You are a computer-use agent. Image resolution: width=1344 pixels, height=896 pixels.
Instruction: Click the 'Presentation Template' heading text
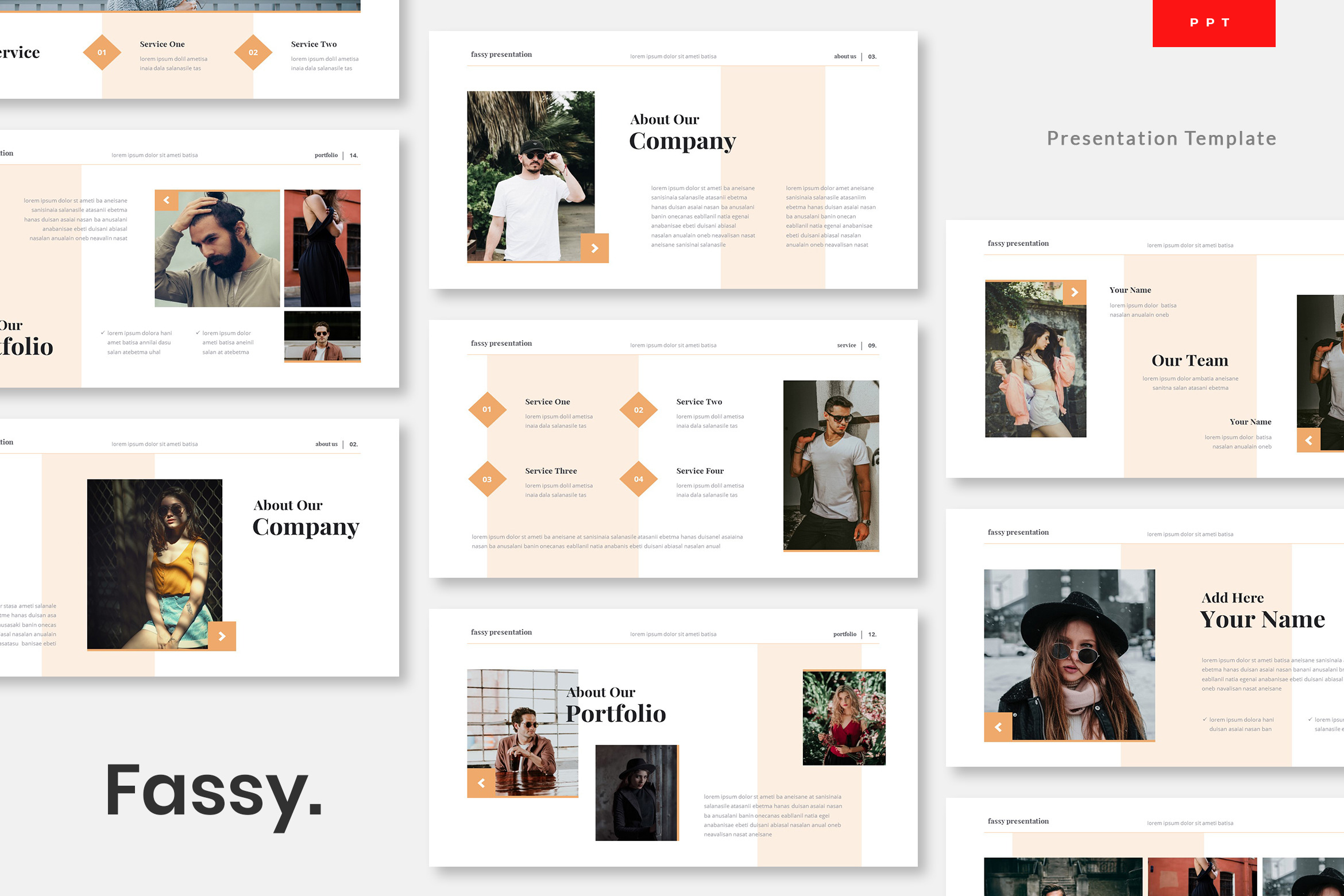[x=1161, y=138]
